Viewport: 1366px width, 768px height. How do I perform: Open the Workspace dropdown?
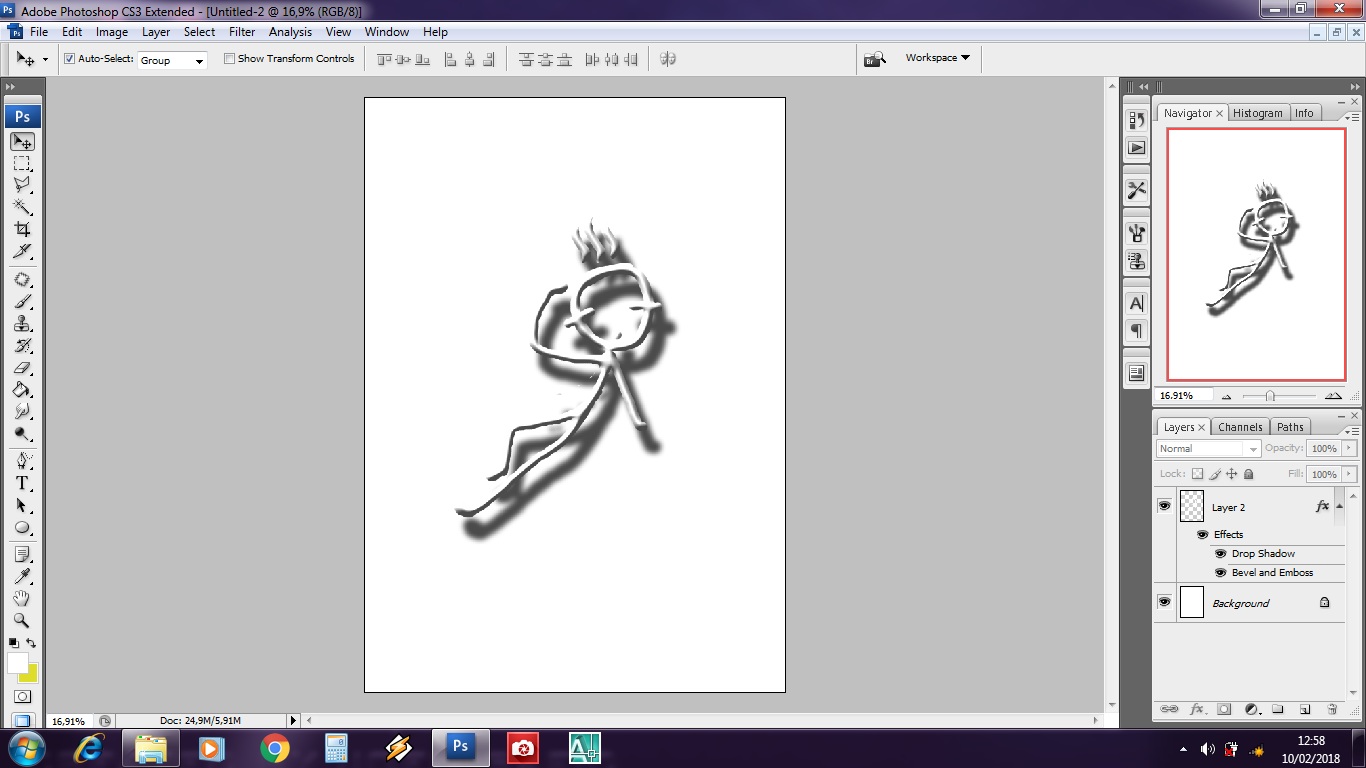tap(937, 58)
